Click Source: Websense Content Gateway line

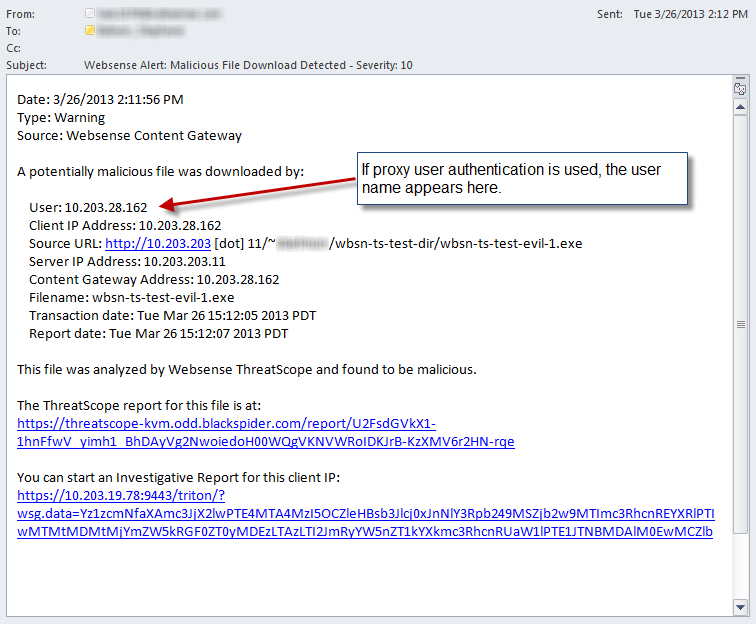[129, 136]
